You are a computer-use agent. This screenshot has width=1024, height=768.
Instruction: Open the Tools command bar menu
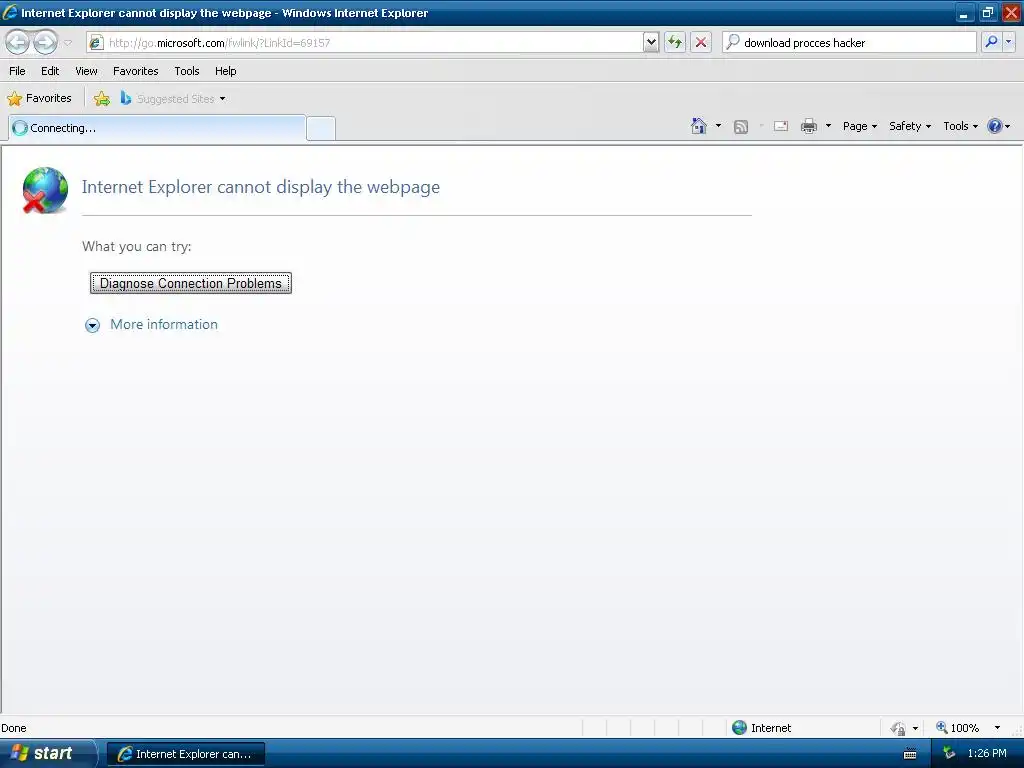(960, 126)
